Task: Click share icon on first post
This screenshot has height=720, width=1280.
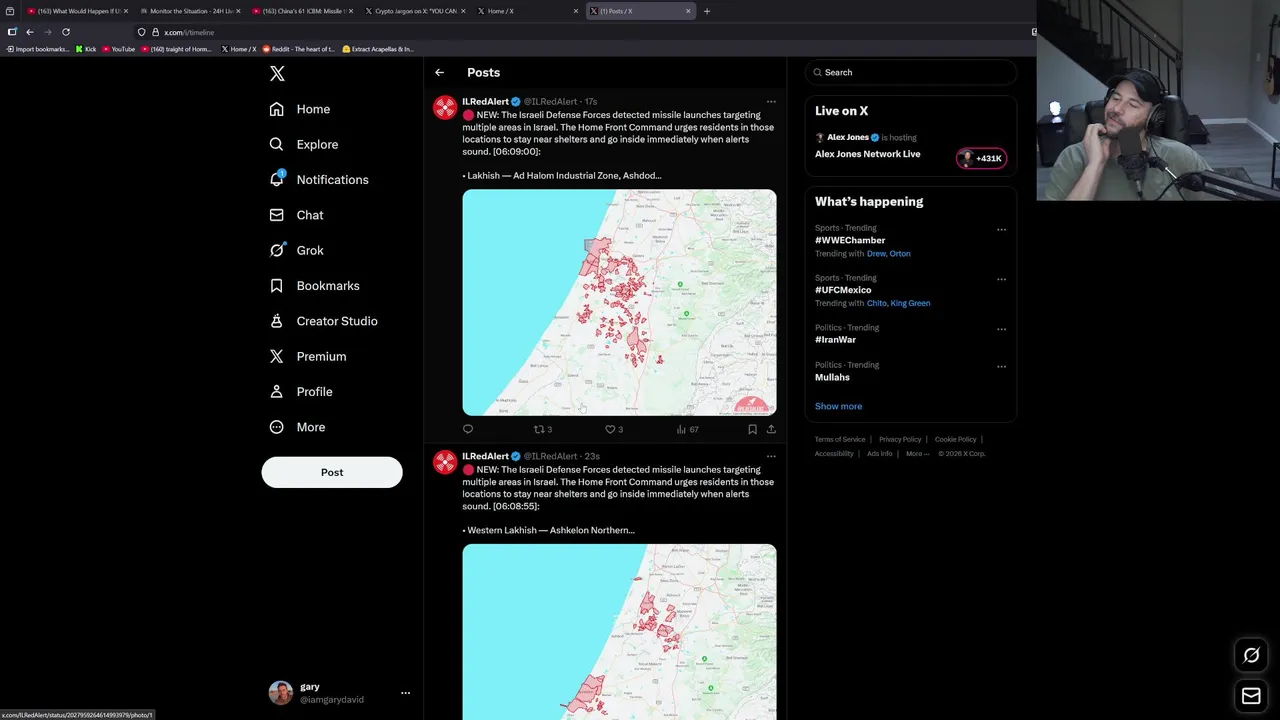Action: [771, 429]
